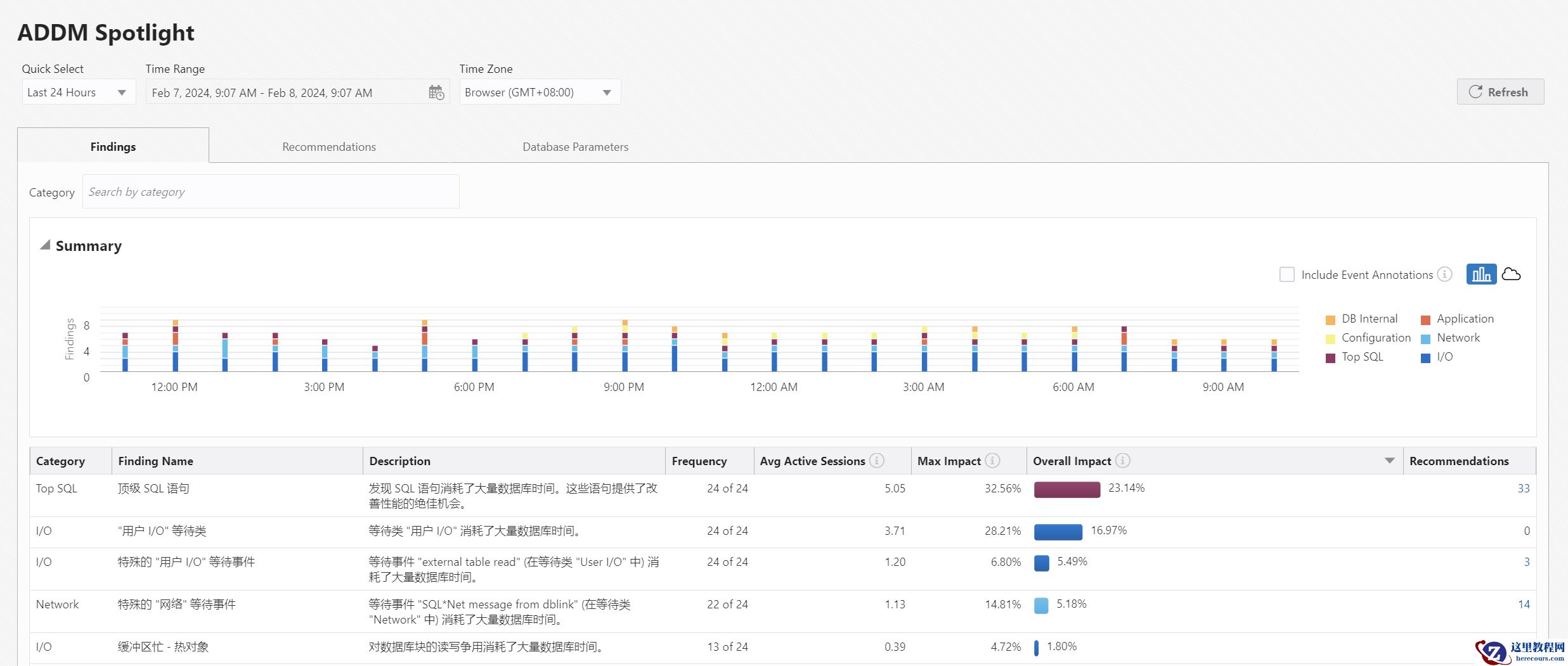Switch to cloud chart view icon
The width and height of the screenshot is (1568, 666).
tap(1512, 274)
